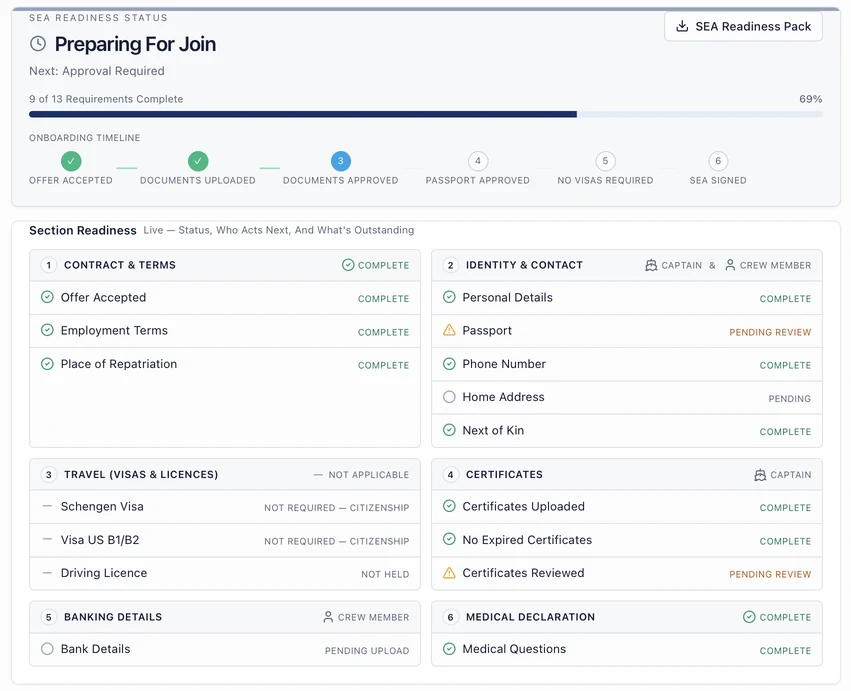Click the captain ship icon in Certificates header
The image size is (851, 691).
click(760, 475)
